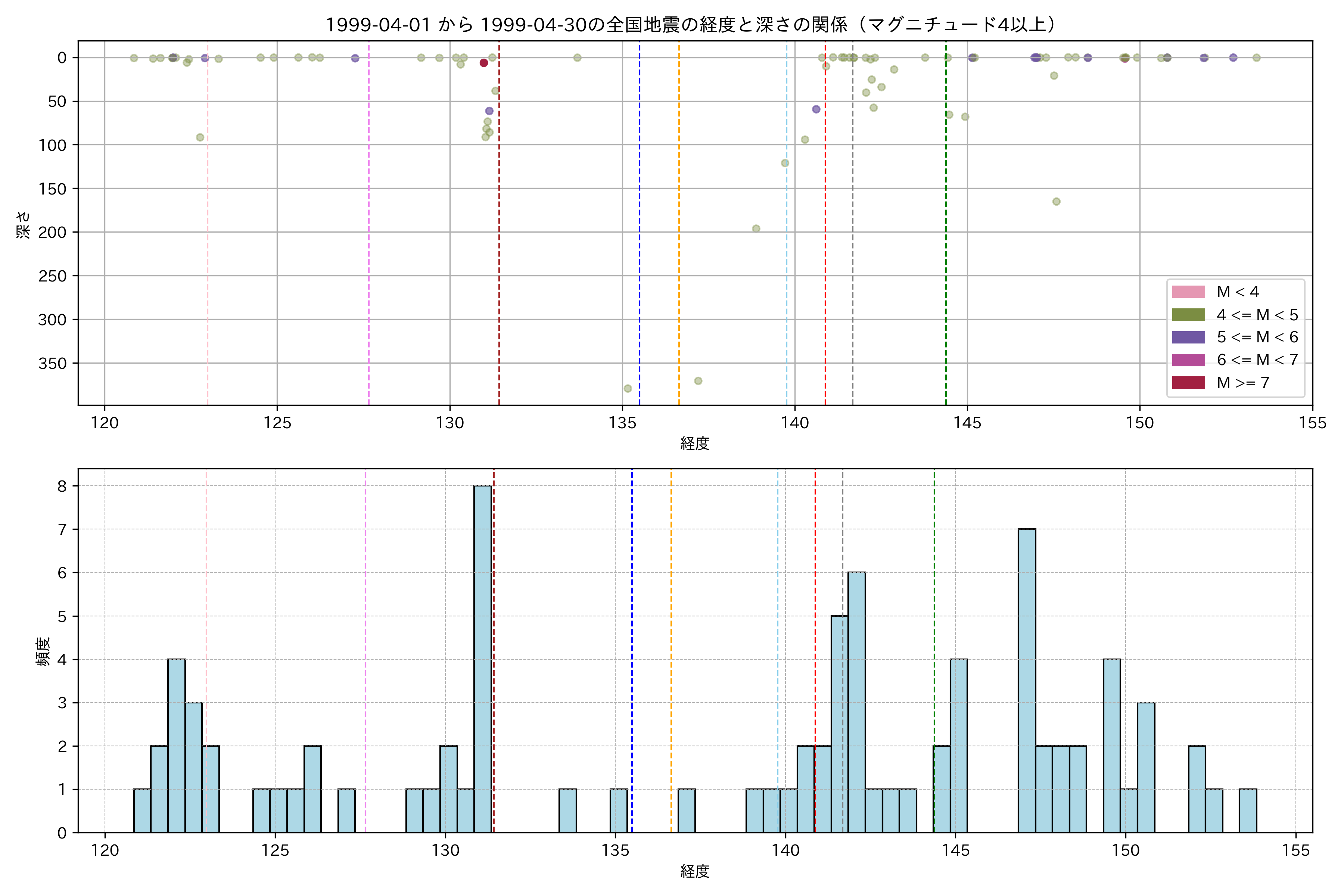Select the isolated point at depth 165 near longitude 147.5
The height and width of the screenshot is (896, 1344).
(1056, 201)
